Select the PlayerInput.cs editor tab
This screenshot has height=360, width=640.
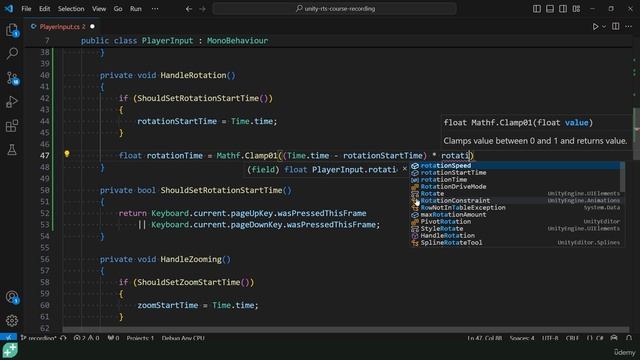point(62,27)
